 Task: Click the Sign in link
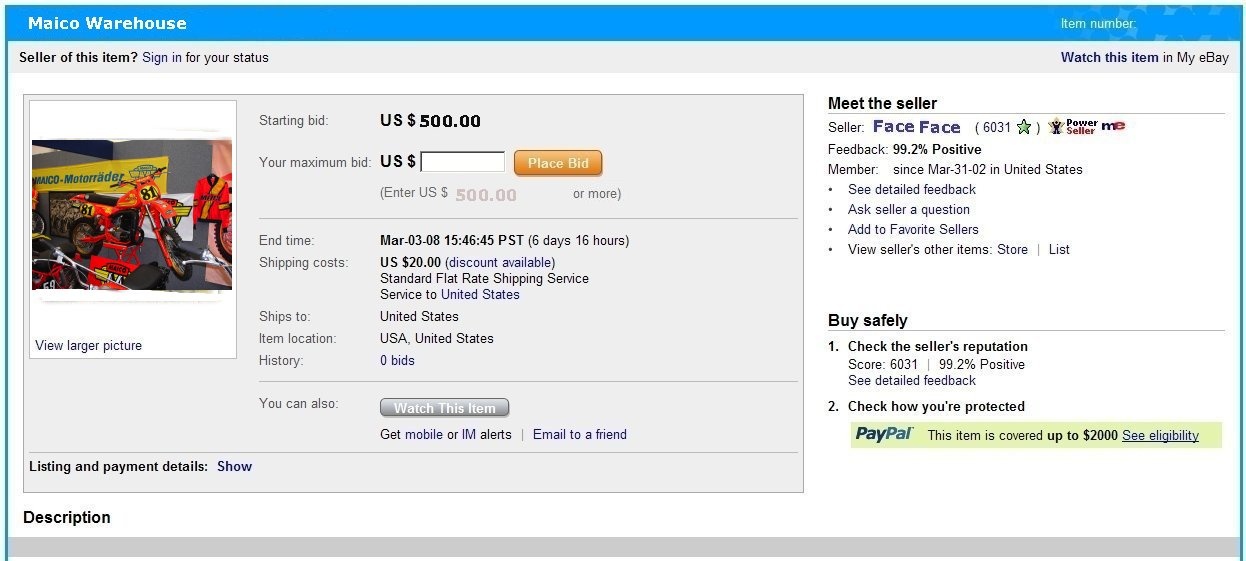162,57
